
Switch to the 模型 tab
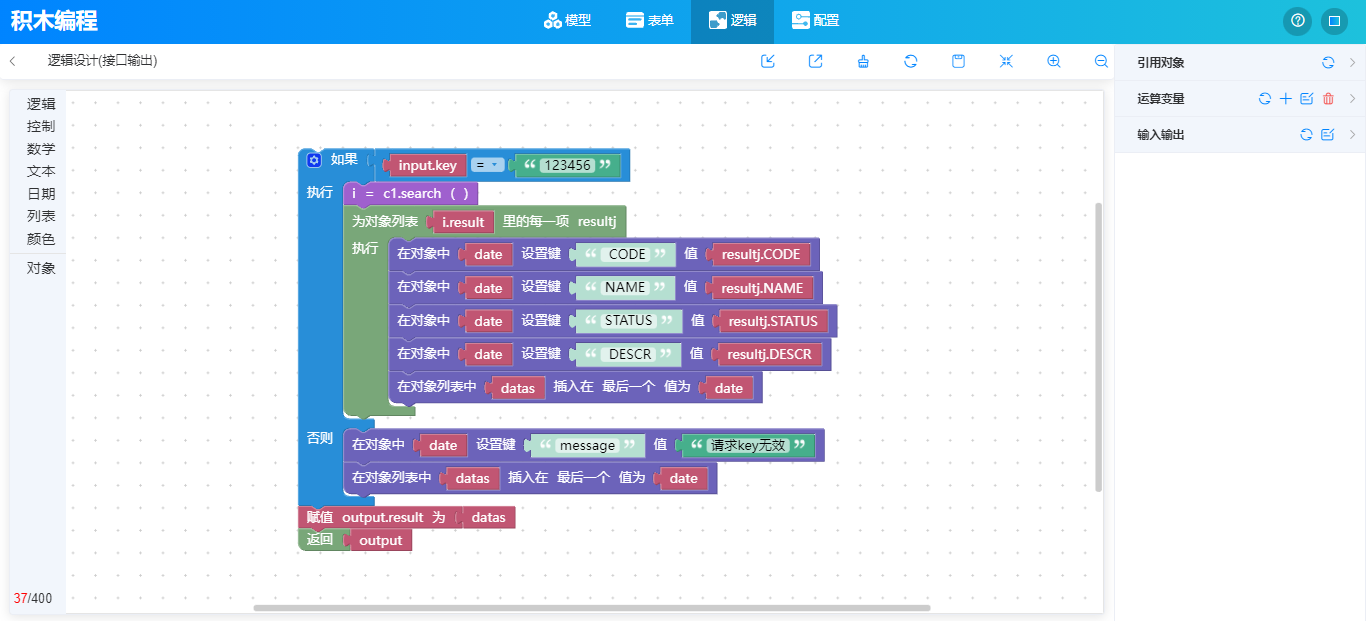point(567,21)
